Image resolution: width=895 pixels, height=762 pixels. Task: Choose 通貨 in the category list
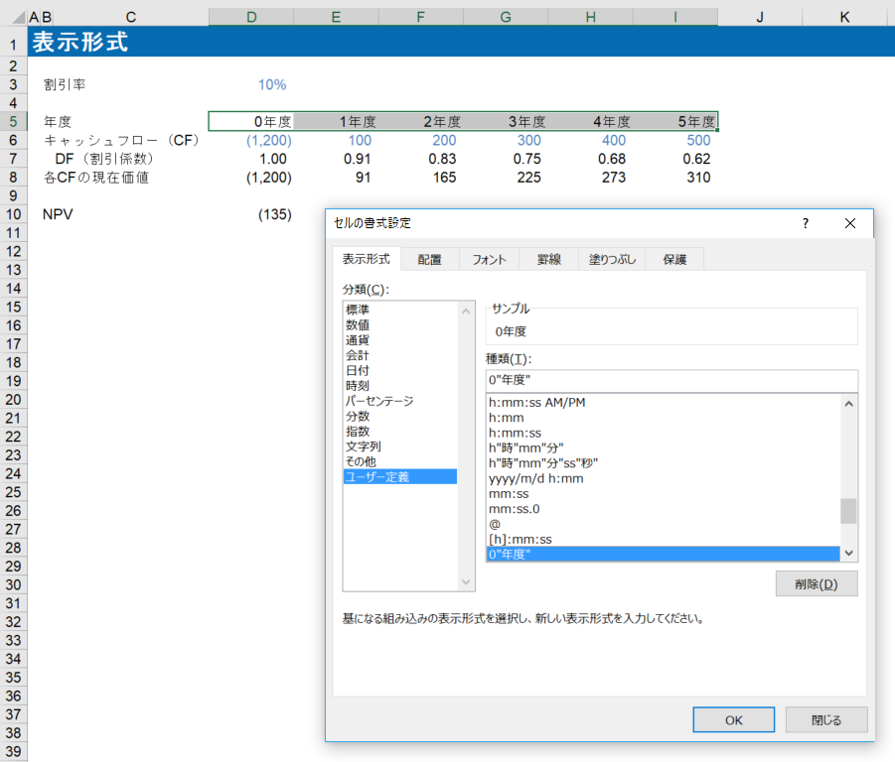pyautogui.click(x=358, y=340)
